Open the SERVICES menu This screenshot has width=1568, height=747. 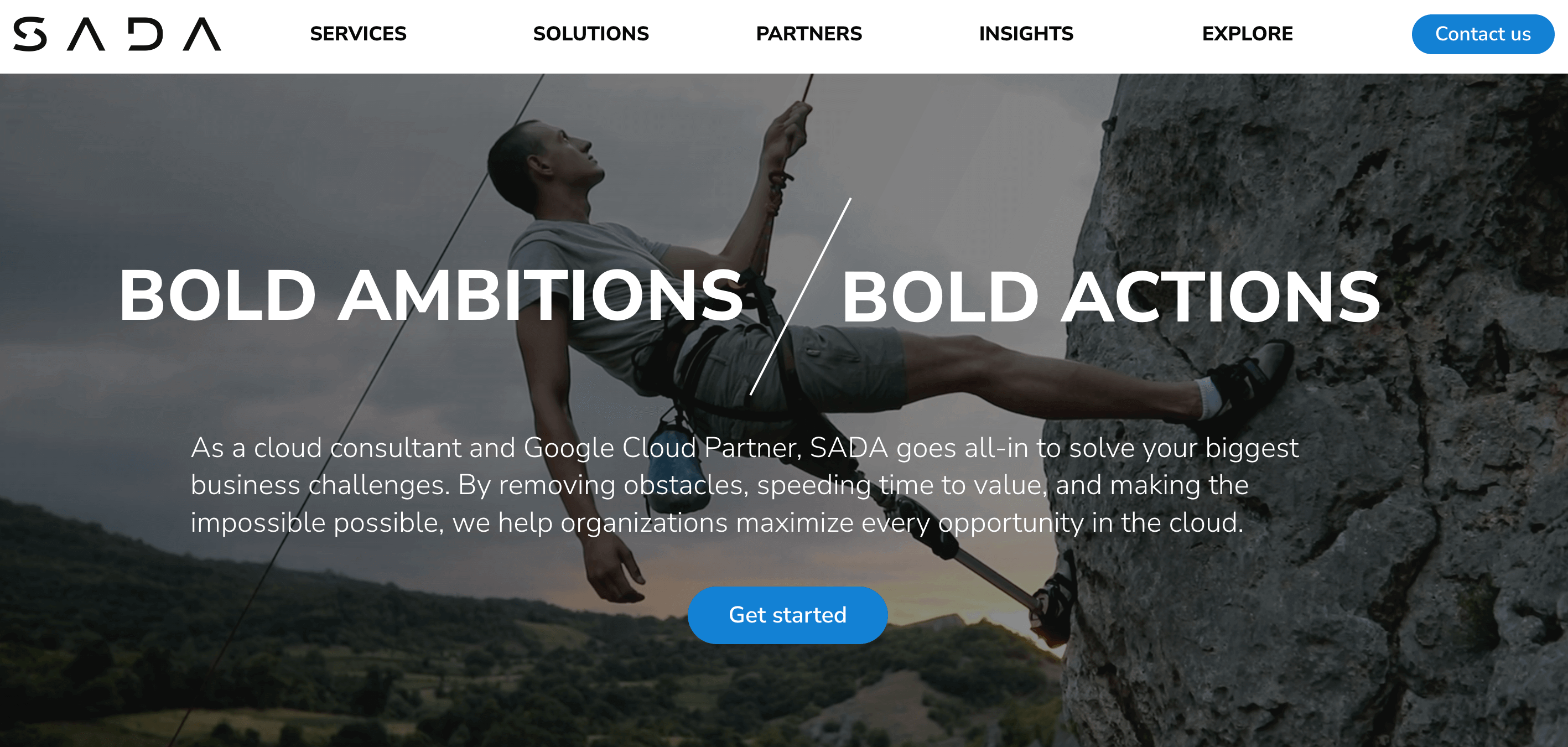pos(358,34)
